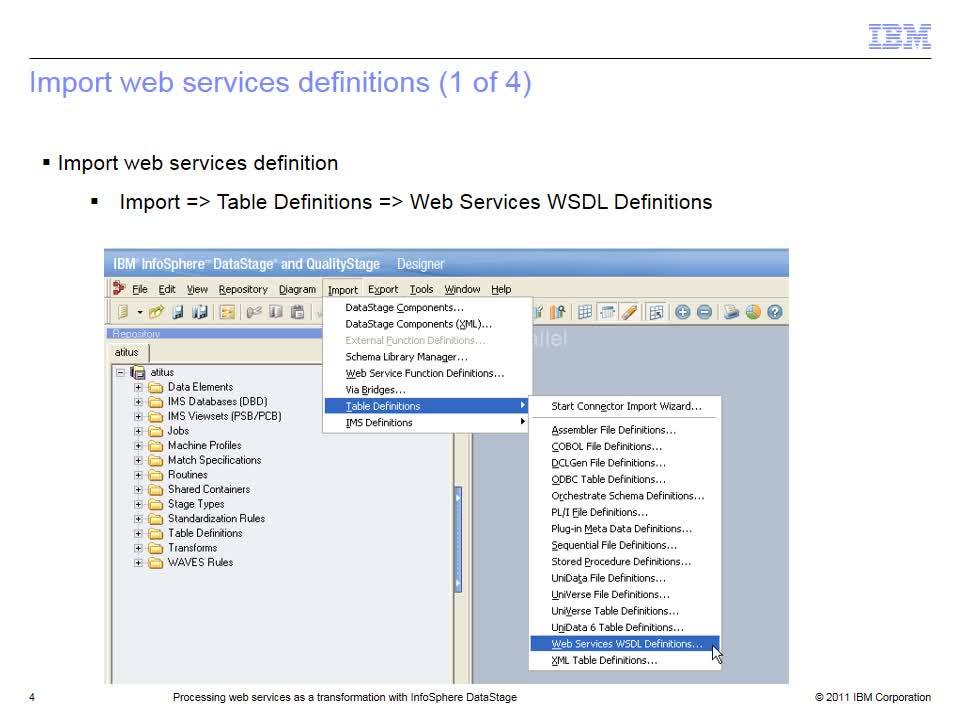
Task: Click the New job toolbar icon
Action: (x=123, y=312)
